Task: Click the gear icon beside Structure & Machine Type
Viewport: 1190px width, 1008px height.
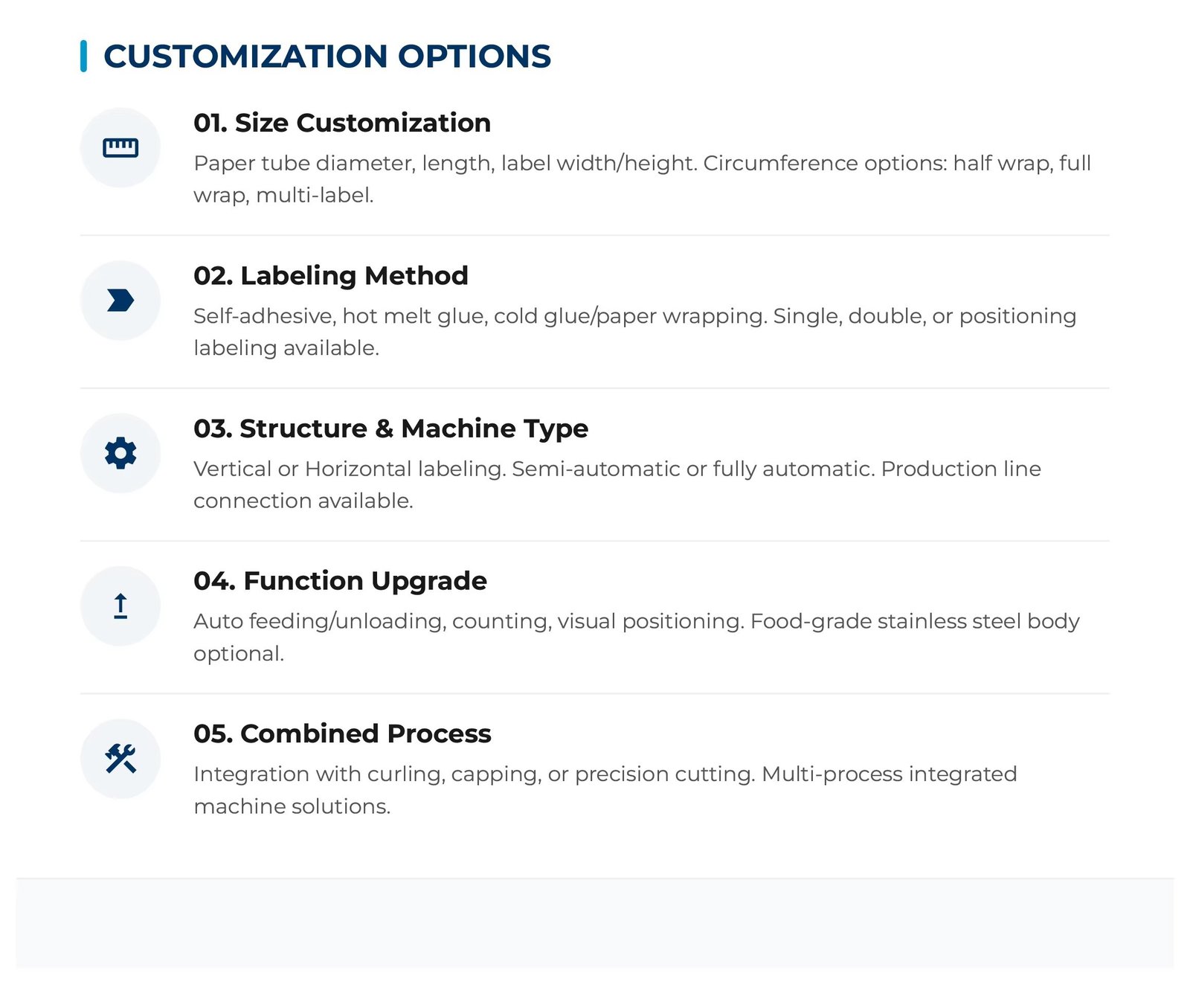Action: [x=120, y=453]
